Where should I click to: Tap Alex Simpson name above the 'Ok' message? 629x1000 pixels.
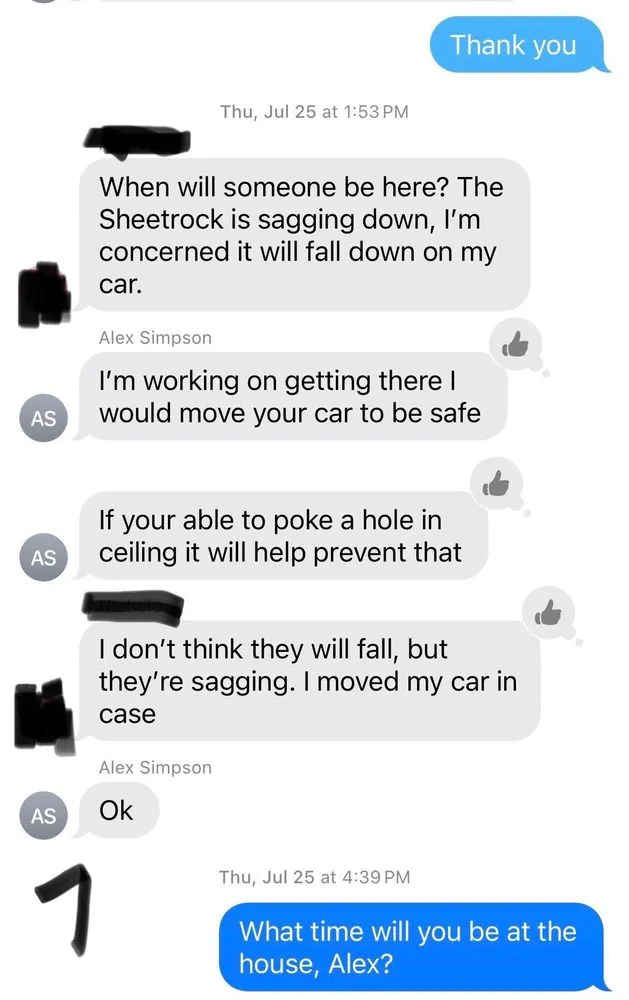155,767
